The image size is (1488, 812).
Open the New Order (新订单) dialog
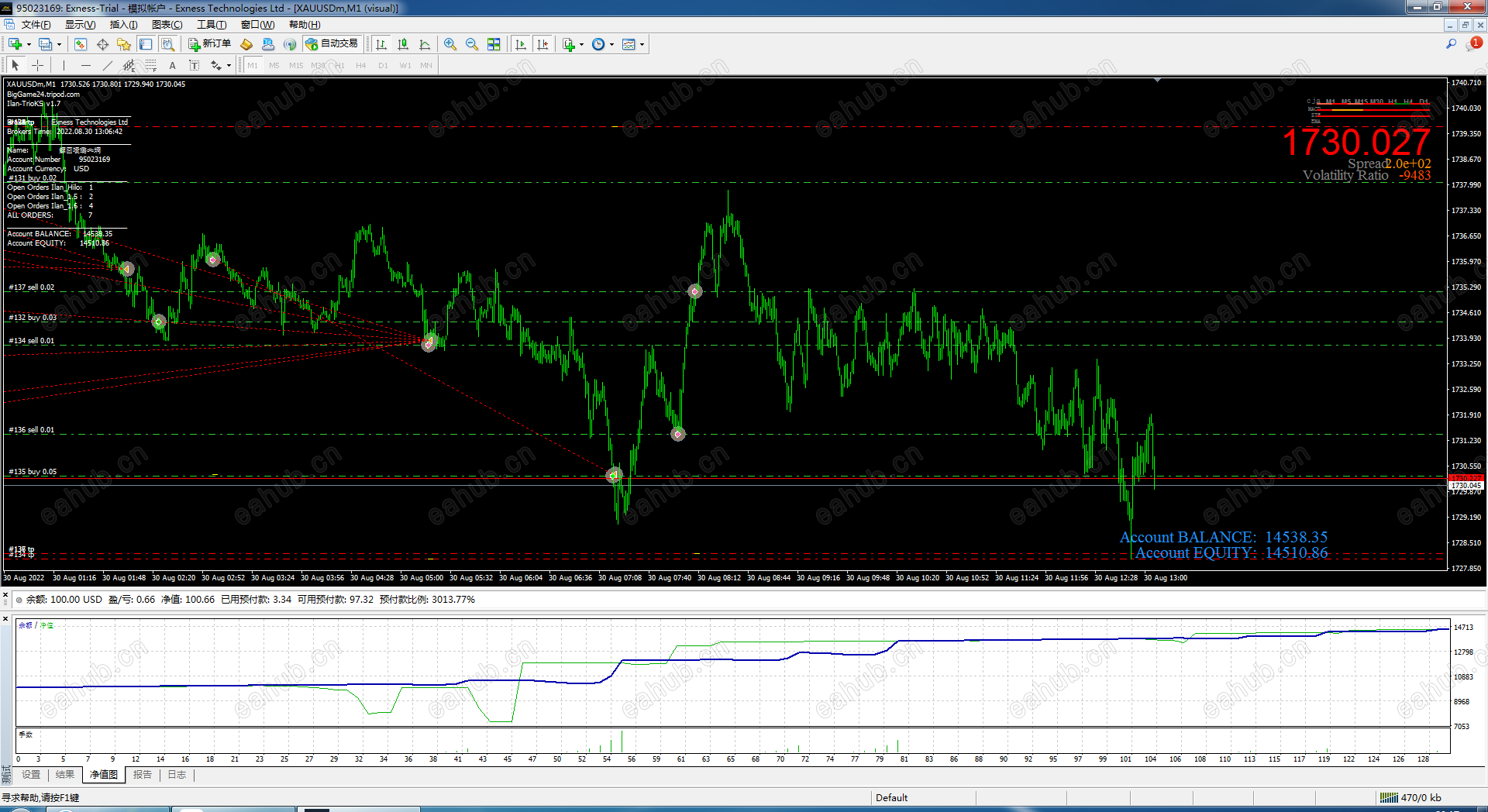tap(209, 44)
